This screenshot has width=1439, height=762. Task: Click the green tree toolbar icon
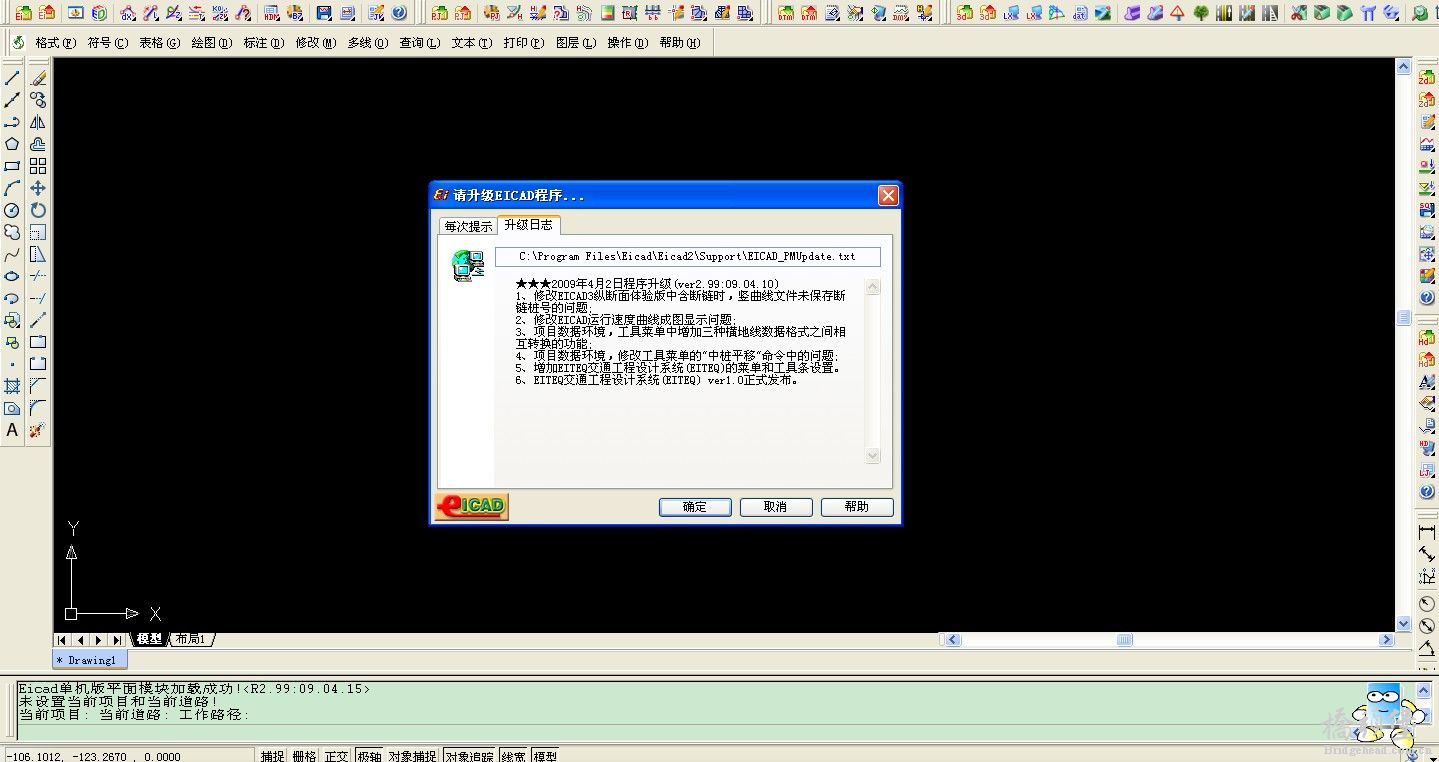pos(1201,13)
